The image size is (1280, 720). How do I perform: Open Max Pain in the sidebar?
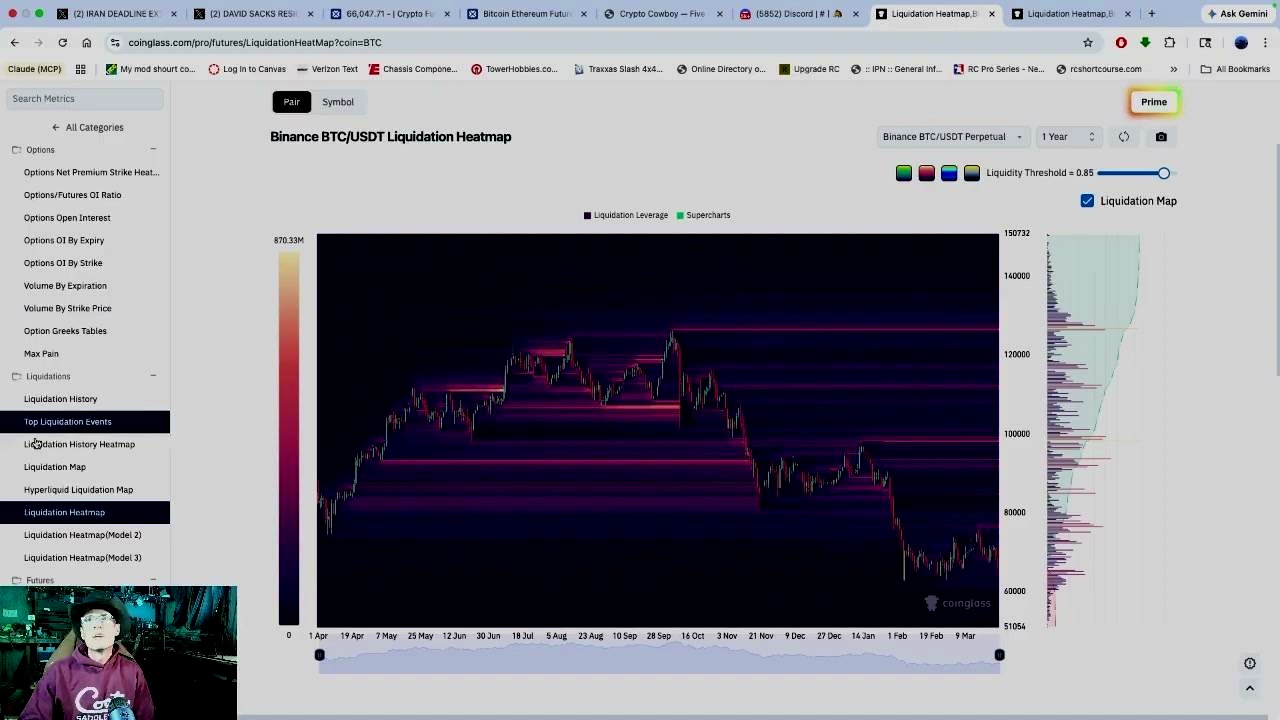41,354
